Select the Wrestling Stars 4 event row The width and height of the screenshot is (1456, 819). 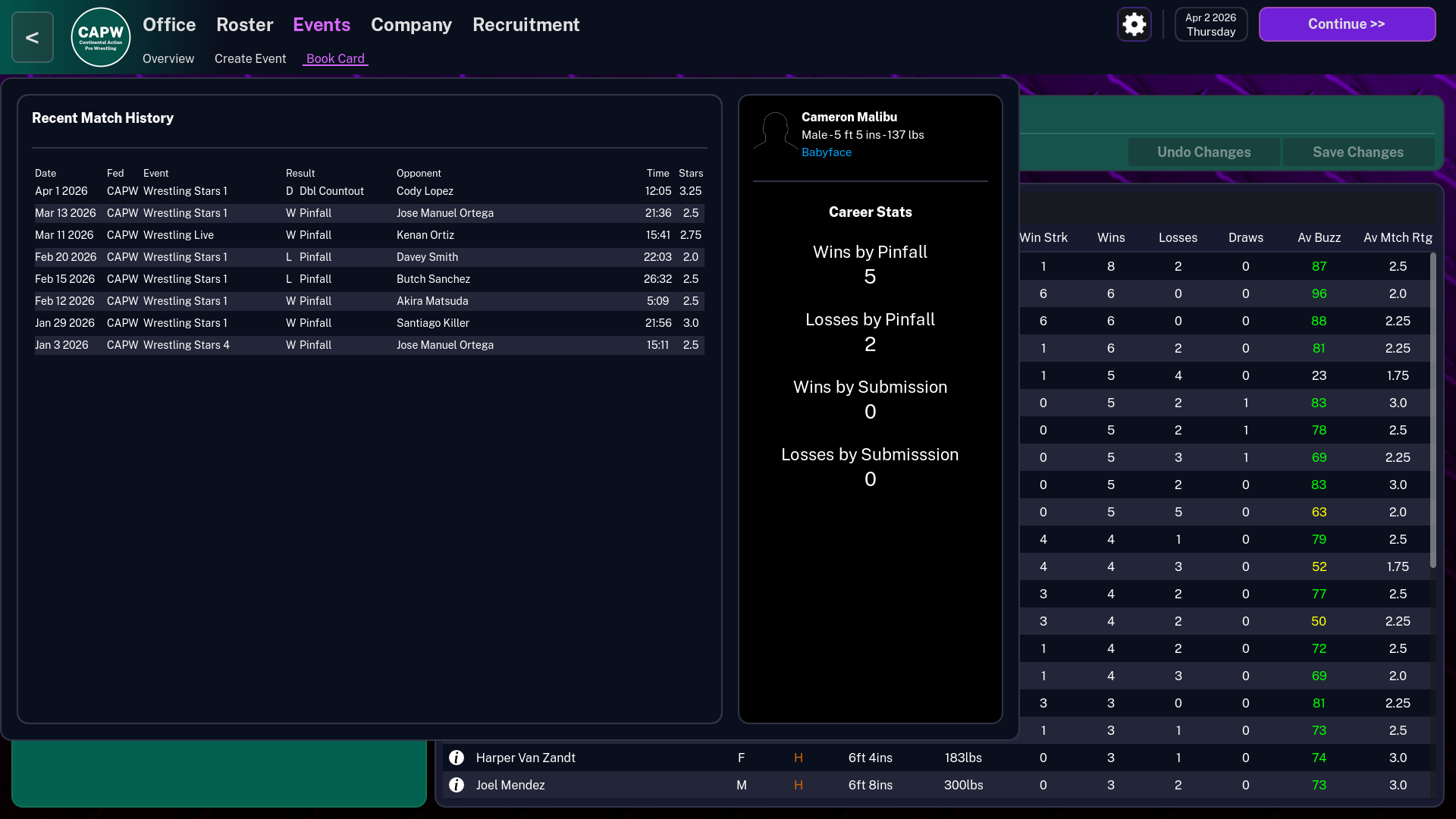click(369, 345)
